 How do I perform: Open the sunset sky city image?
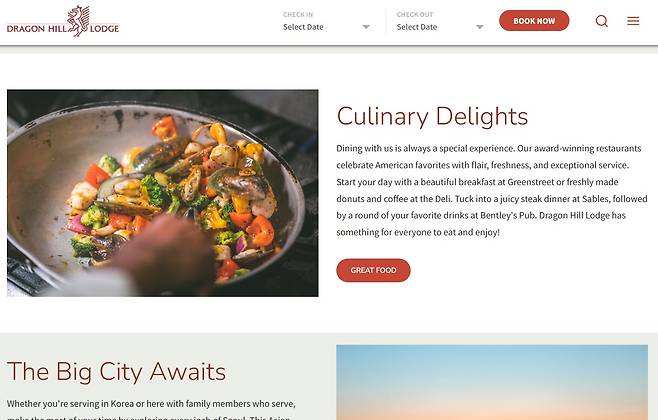pos(492,382)
